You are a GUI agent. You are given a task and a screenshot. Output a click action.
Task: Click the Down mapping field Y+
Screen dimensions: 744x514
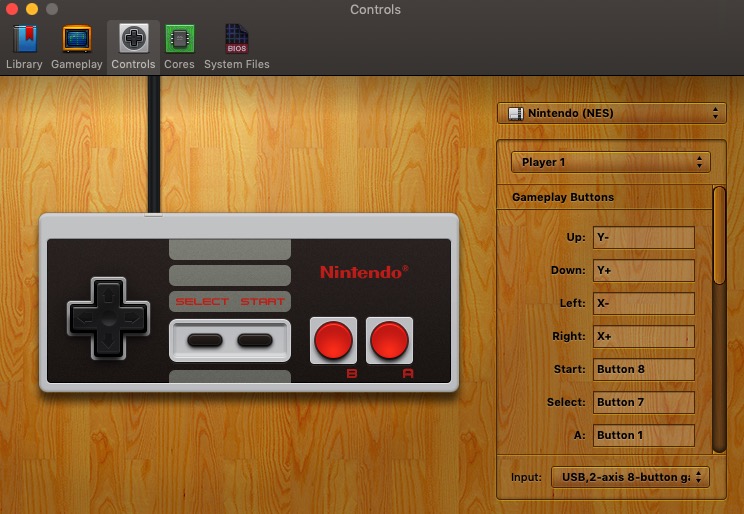coord(643,270)
